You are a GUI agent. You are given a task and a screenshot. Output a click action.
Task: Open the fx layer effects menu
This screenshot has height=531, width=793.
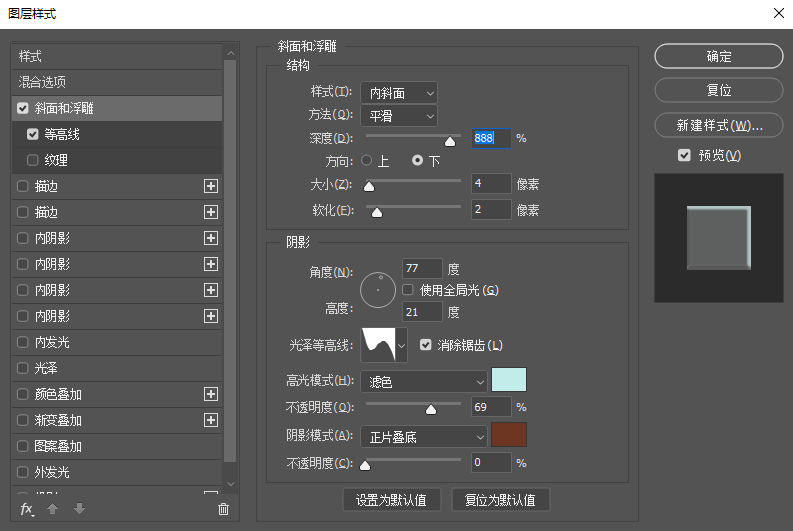click(27, 509)
